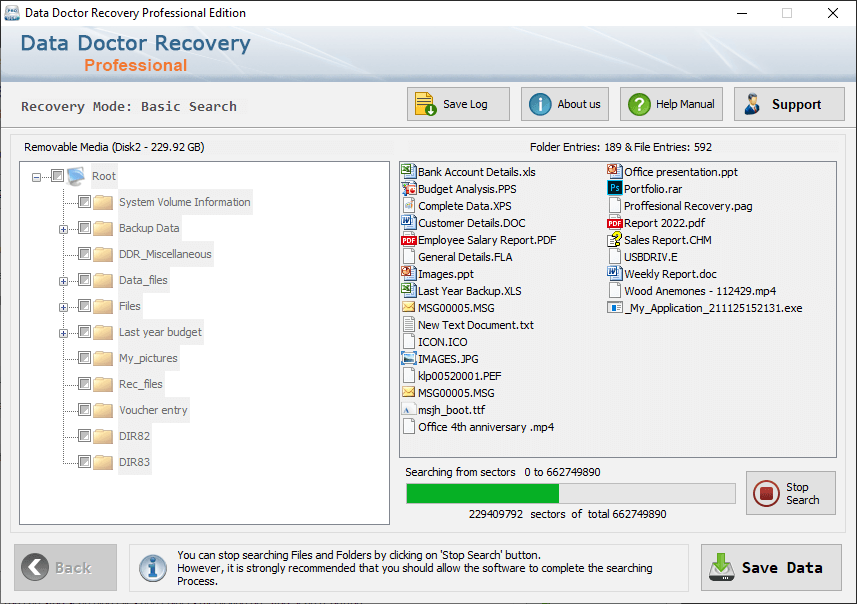Check the Last year budget checkbox
The width and height of the screenshot is (857, 604).
point(84,332)
